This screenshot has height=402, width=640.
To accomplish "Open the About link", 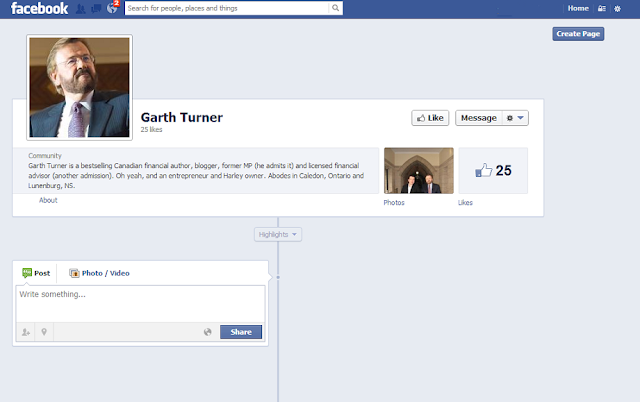I will click(x=48, y=200).
